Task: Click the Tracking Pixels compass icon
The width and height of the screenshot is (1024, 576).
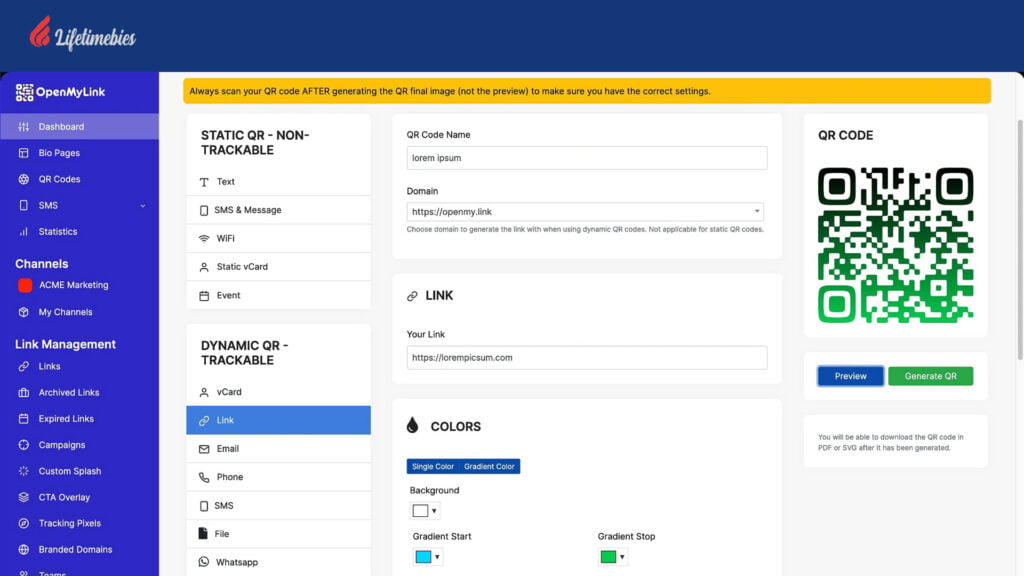Action: coord(24,523)
